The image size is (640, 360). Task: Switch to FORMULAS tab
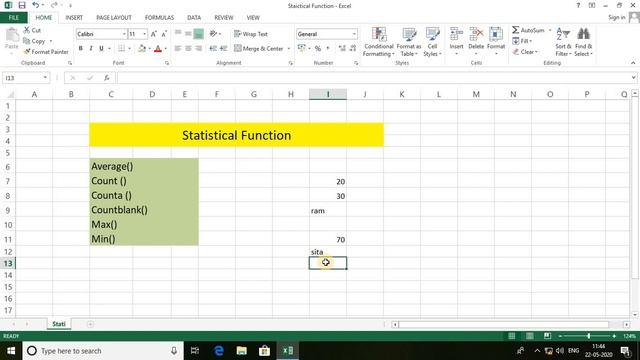click(x=159, y=18)
